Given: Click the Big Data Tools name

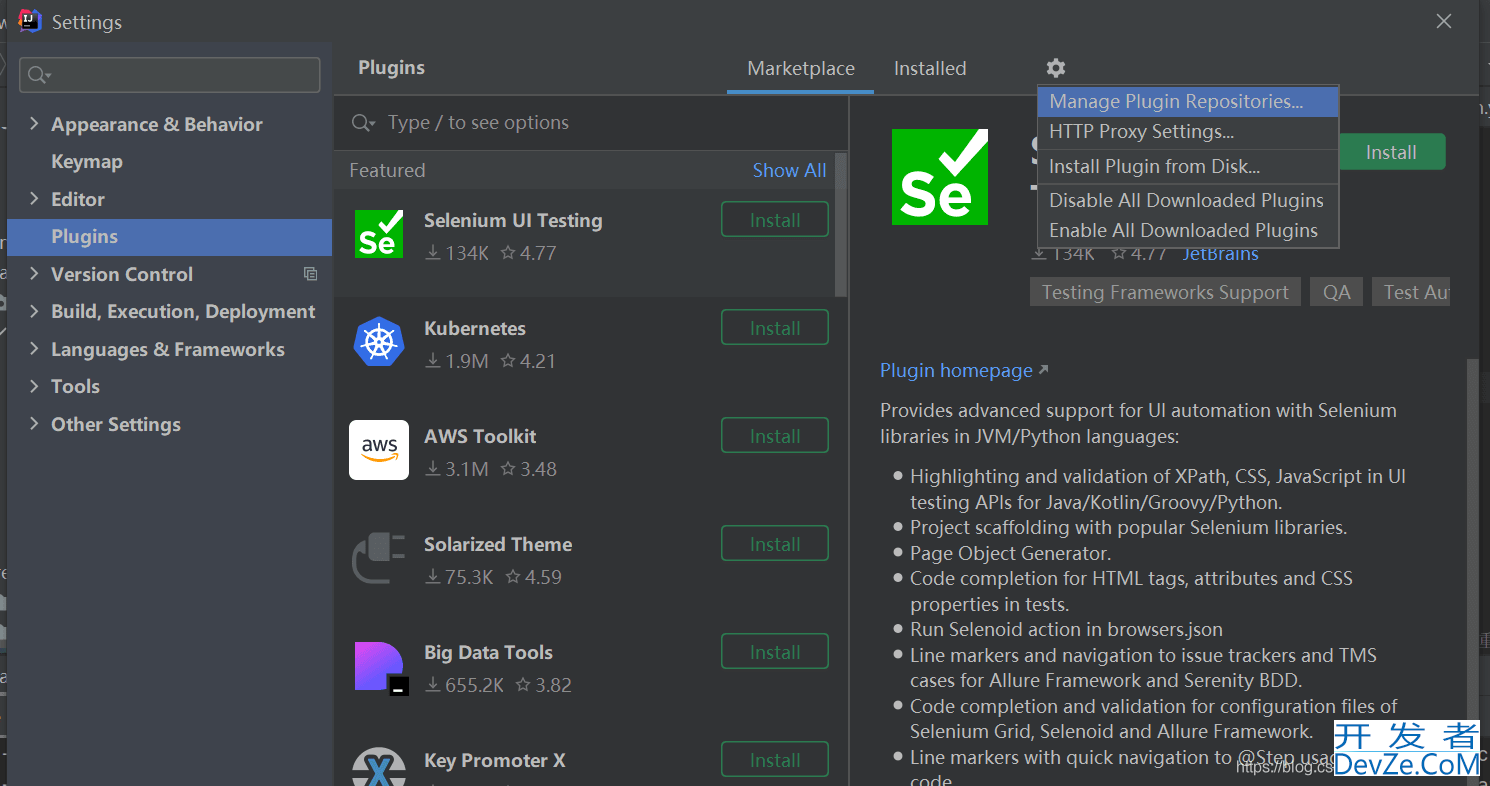Looking at the screenshot, I should coord(488,652).
